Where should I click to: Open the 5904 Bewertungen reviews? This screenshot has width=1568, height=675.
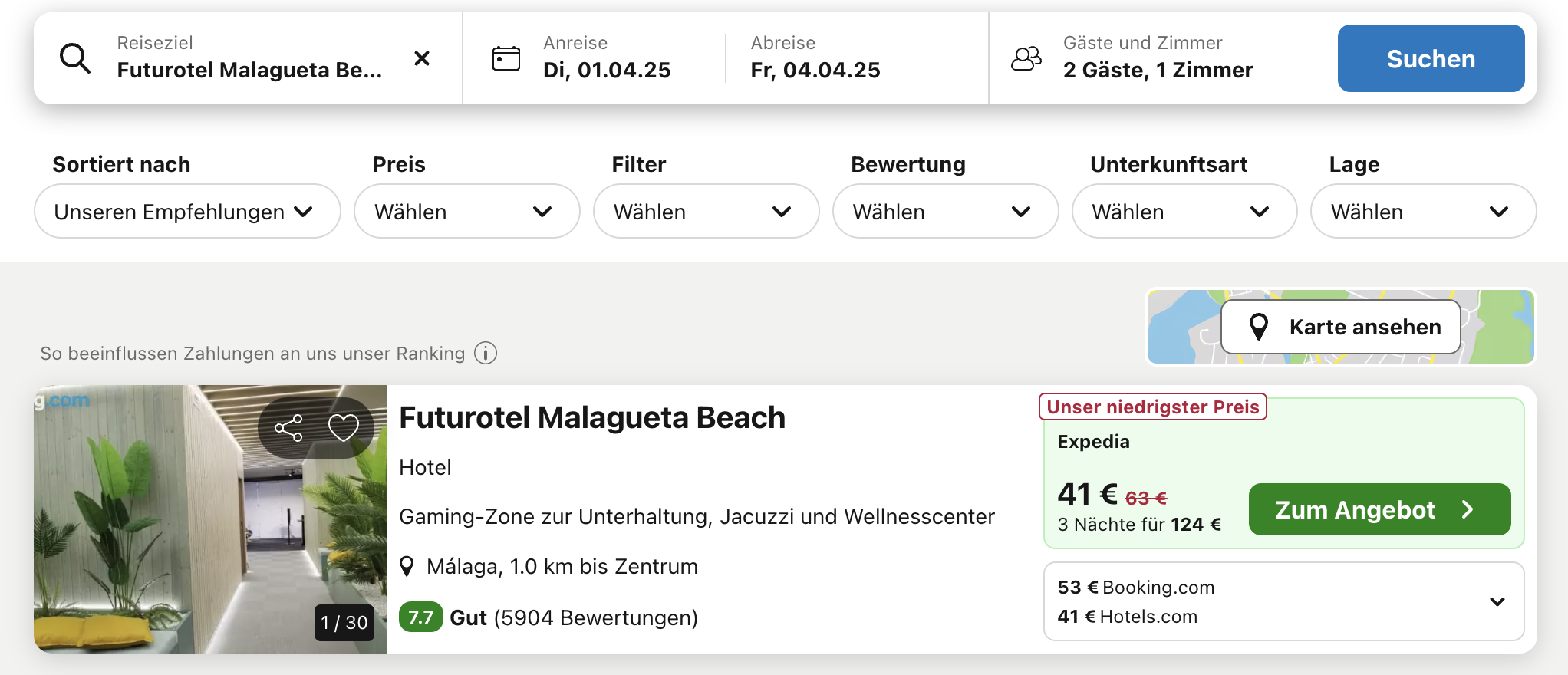[x=596, y=617]
